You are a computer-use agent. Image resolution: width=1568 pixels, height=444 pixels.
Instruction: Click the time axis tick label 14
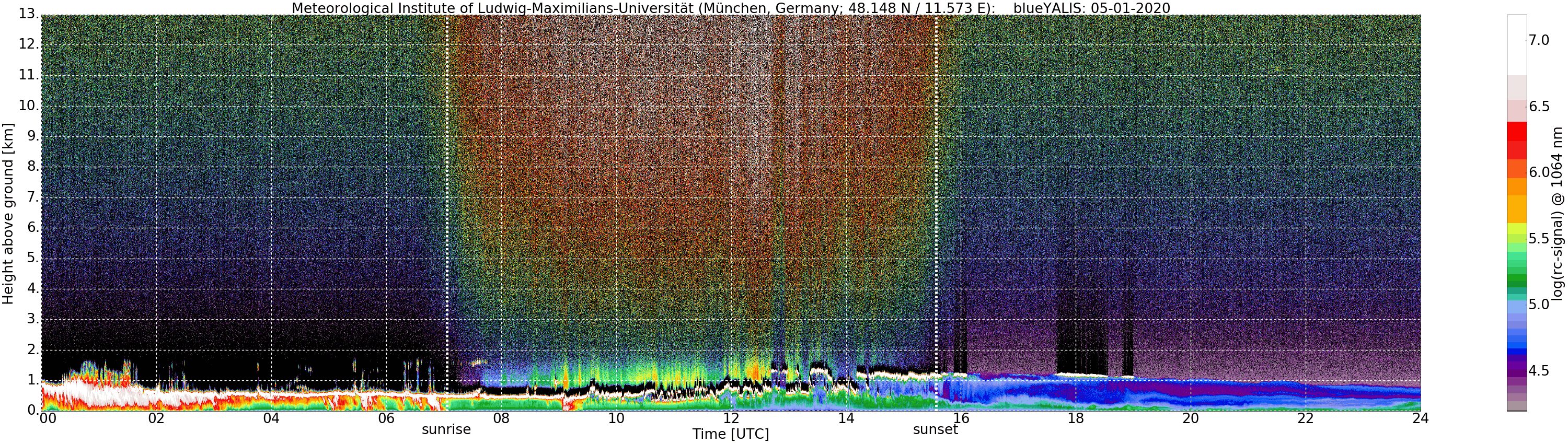(x=846, y=418)
